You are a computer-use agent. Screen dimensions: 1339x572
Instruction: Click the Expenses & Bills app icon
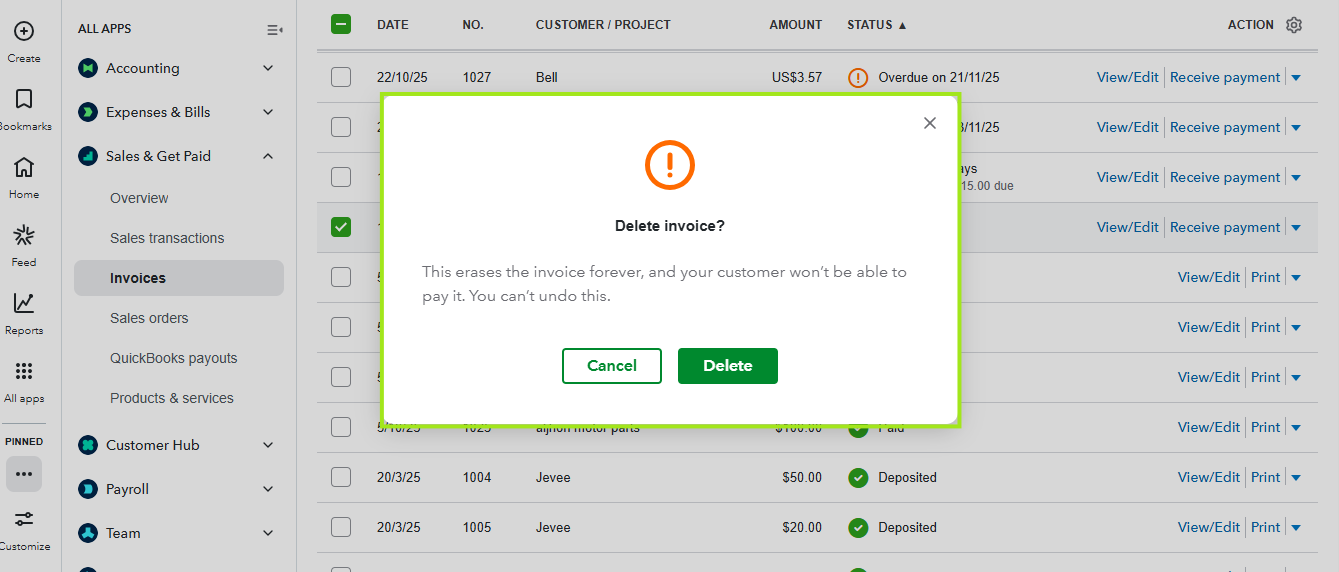[x=88, y=112]
